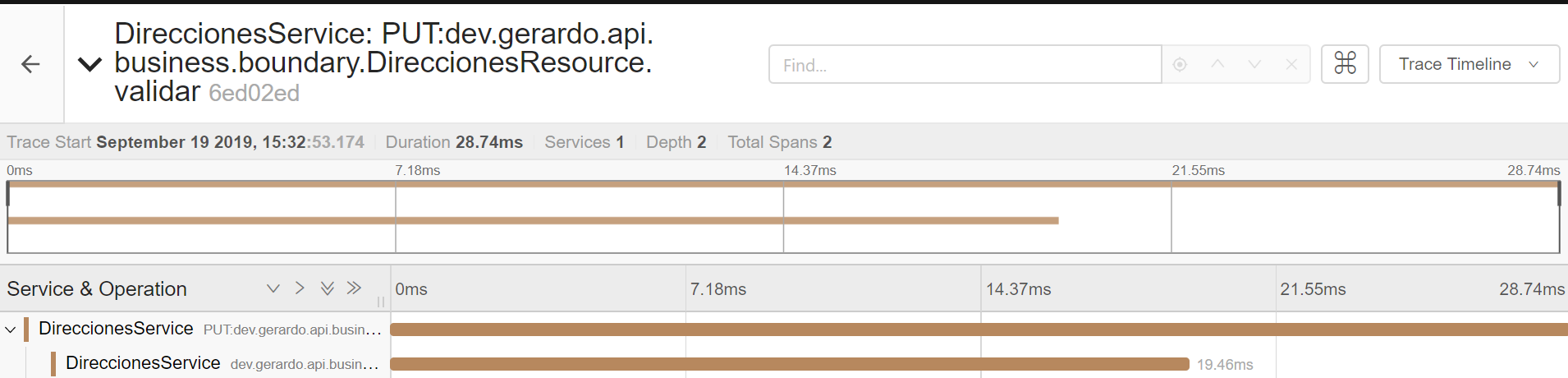This screenshot has width=1568, height=378.
Task: Expand all spans double chevron
Action: (327, 288)
